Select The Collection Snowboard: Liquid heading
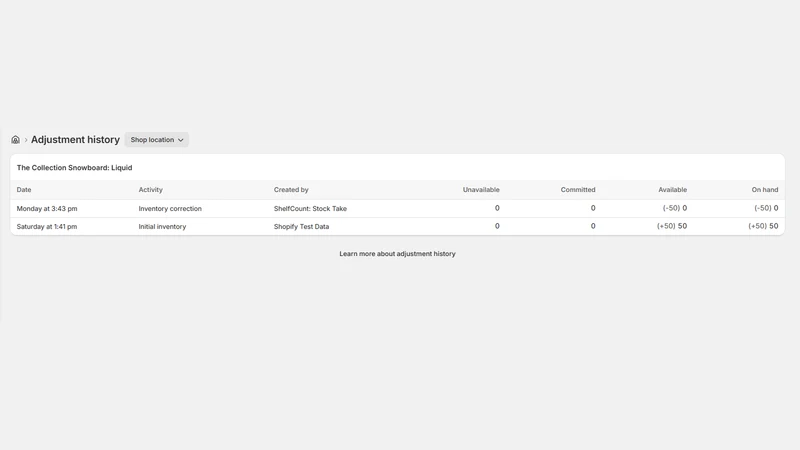The width and height of the screenshot is (800, 450). point(74,167)
